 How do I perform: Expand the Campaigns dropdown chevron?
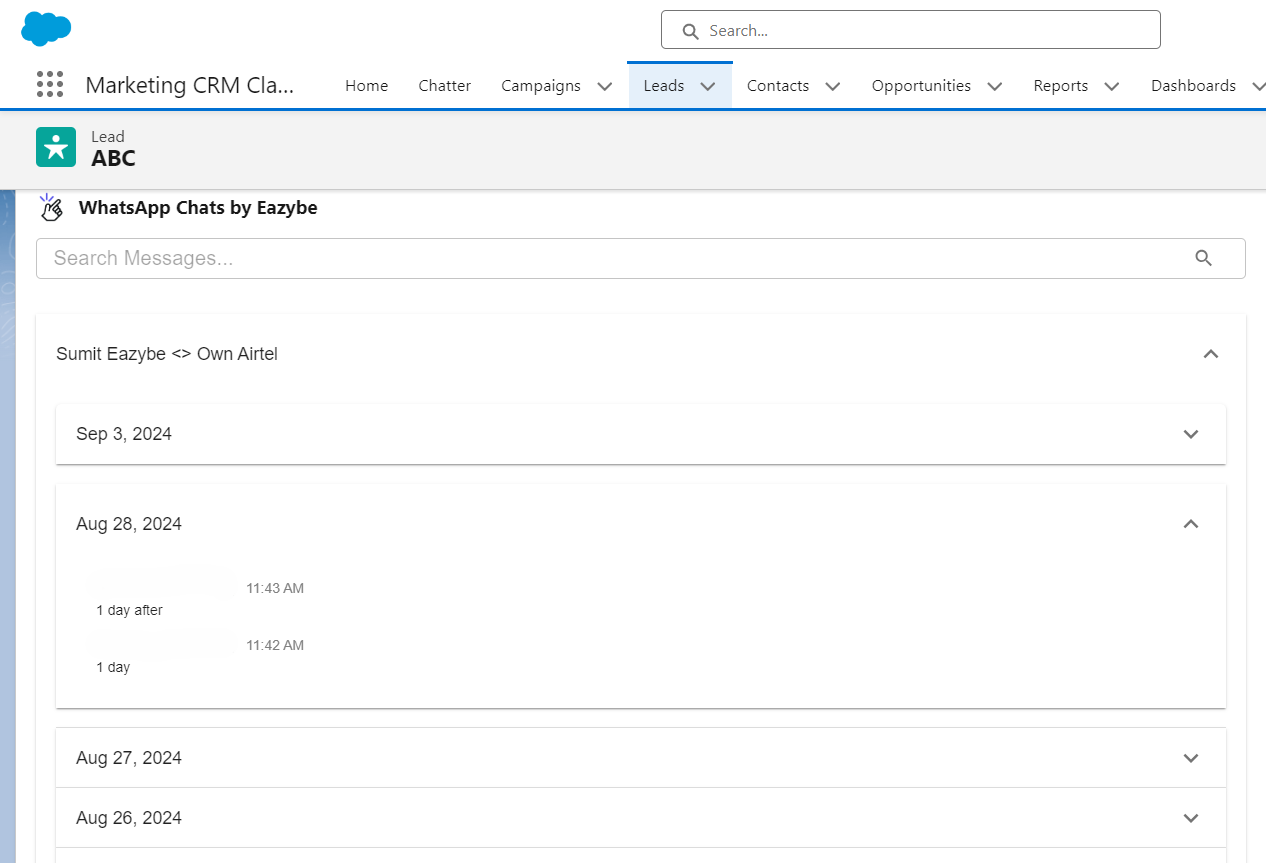(605, 86)
